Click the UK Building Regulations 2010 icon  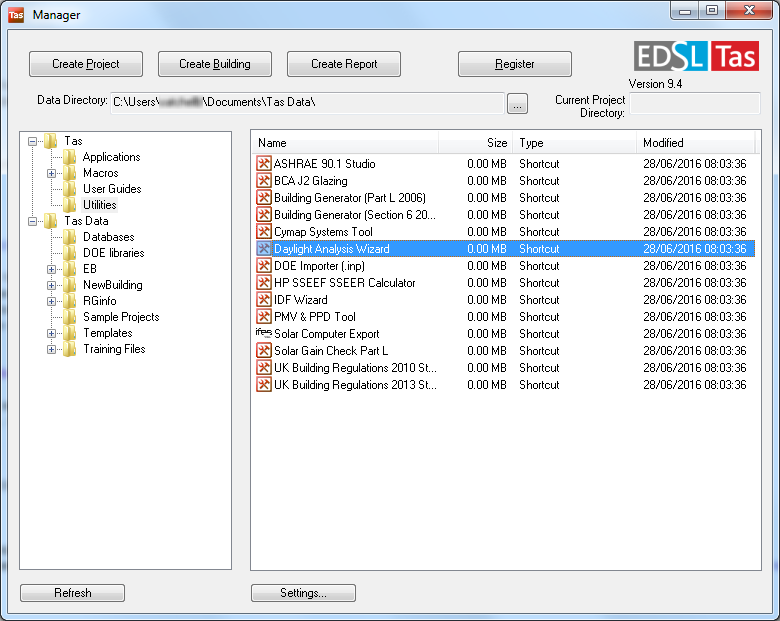tap(264, 367)
